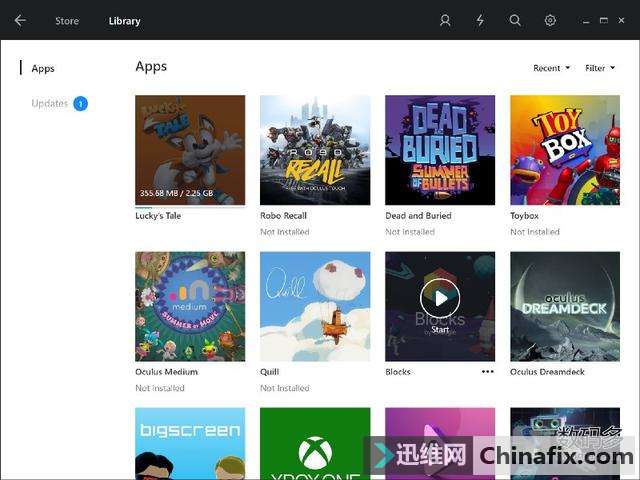Open the Toybox thumbnail
640x480 pixels.
click(565, 150)
